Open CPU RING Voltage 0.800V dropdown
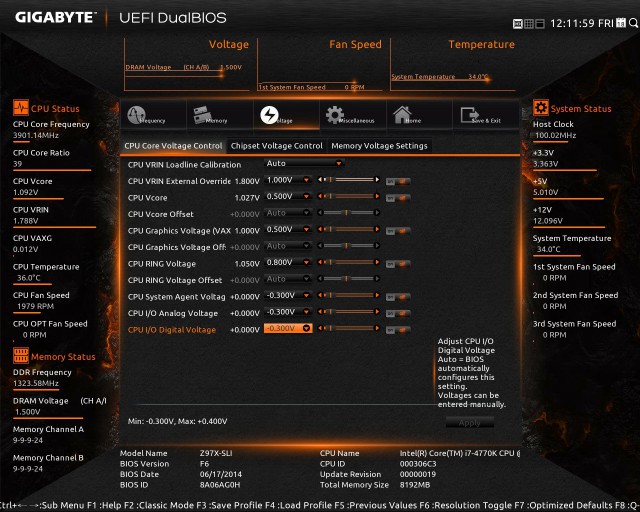The height and width of the screenshot is (512, 640). pyautogui.click(x=288, y=262)
